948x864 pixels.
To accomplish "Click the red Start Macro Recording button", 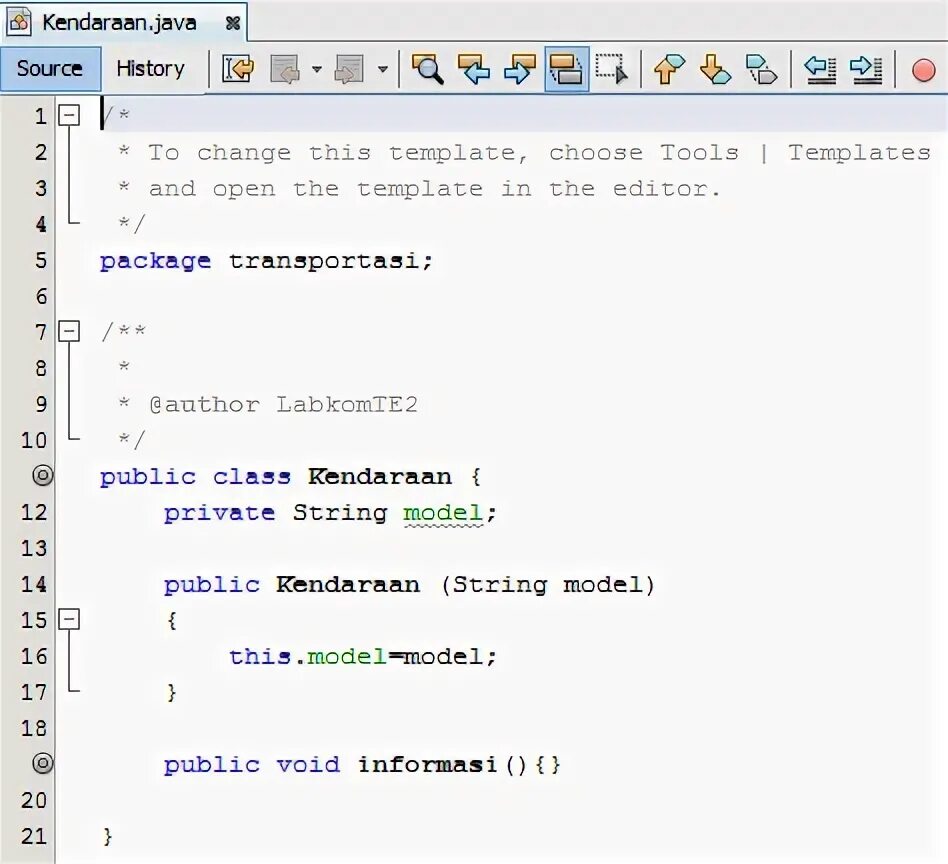I will (x=923, y=70).
